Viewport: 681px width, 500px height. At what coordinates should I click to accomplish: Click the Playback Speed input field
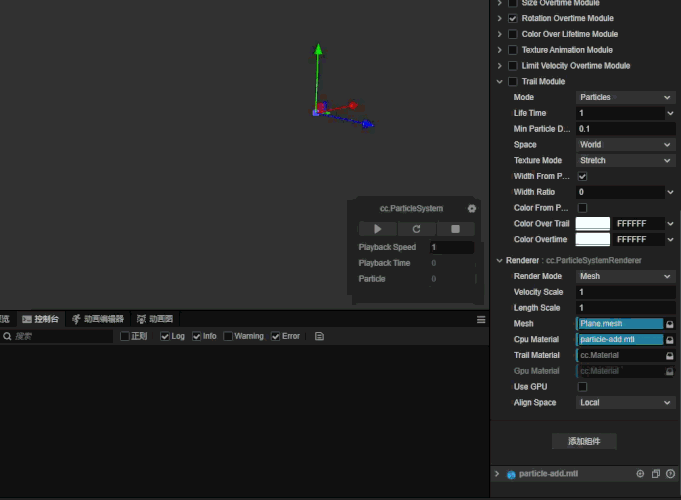point(452,247)
